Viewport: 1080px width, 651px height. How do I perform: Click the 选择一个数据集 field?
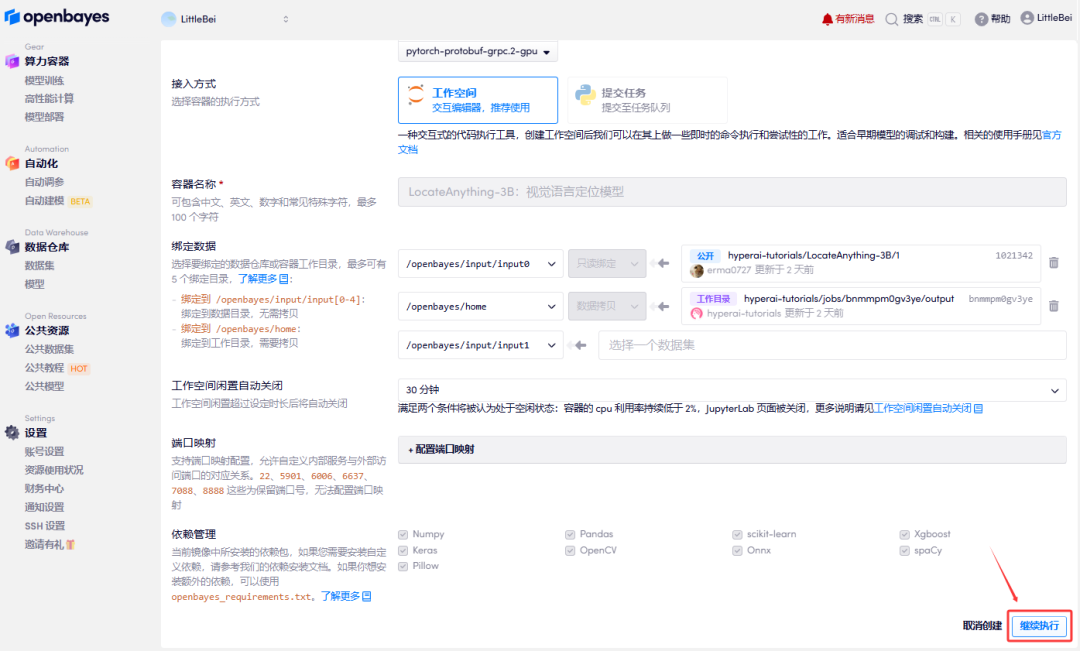tap(832, 345)
